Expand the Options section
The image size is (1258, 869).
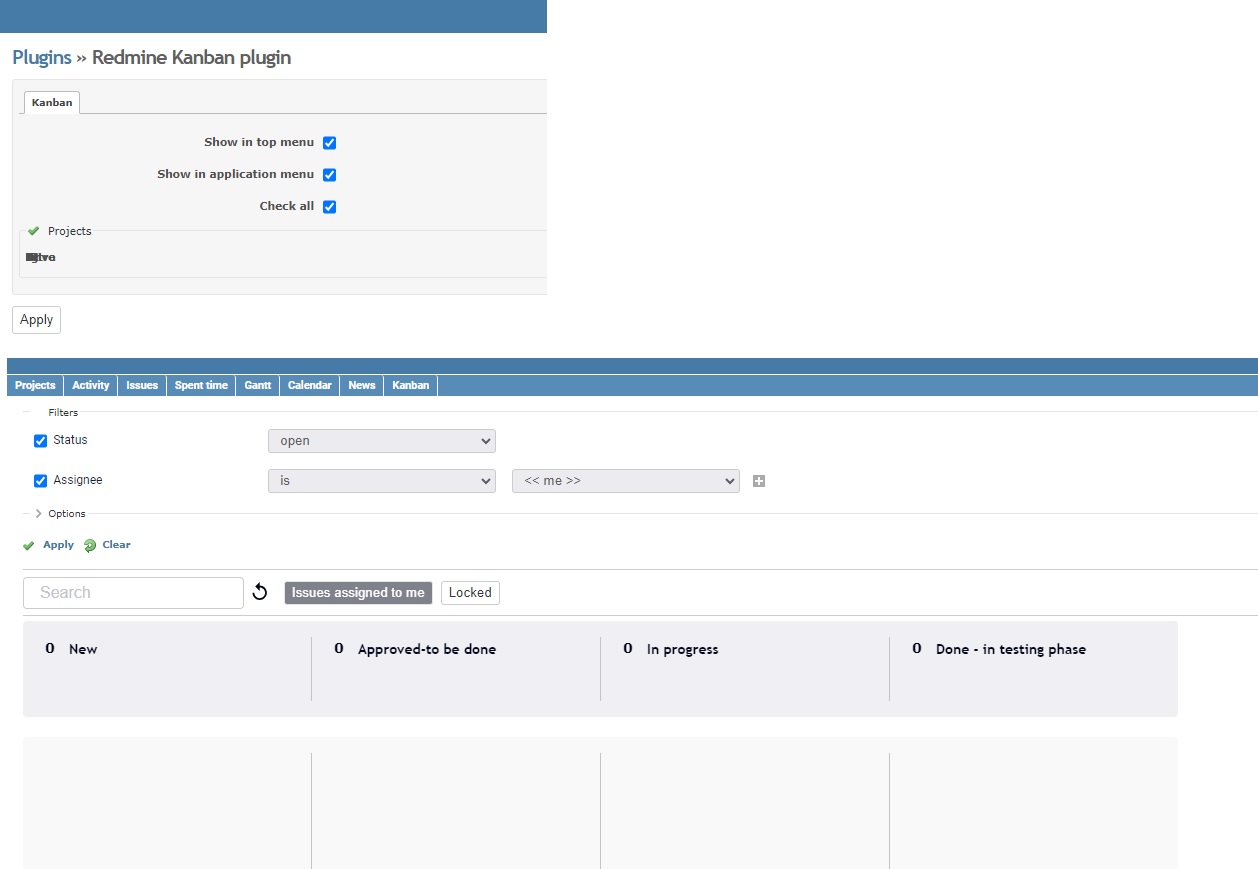point(61,514)
